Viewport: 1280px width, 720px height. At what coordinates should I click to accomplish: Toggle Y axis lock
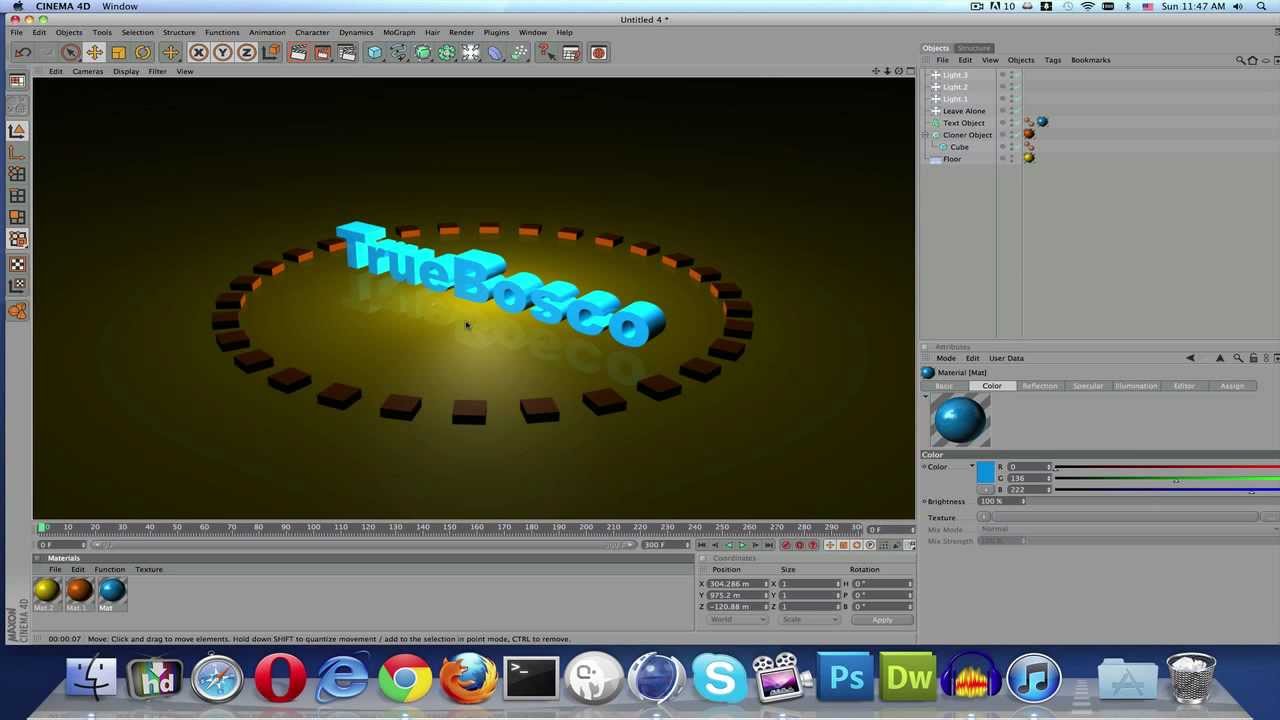click(x=222, y=53)
